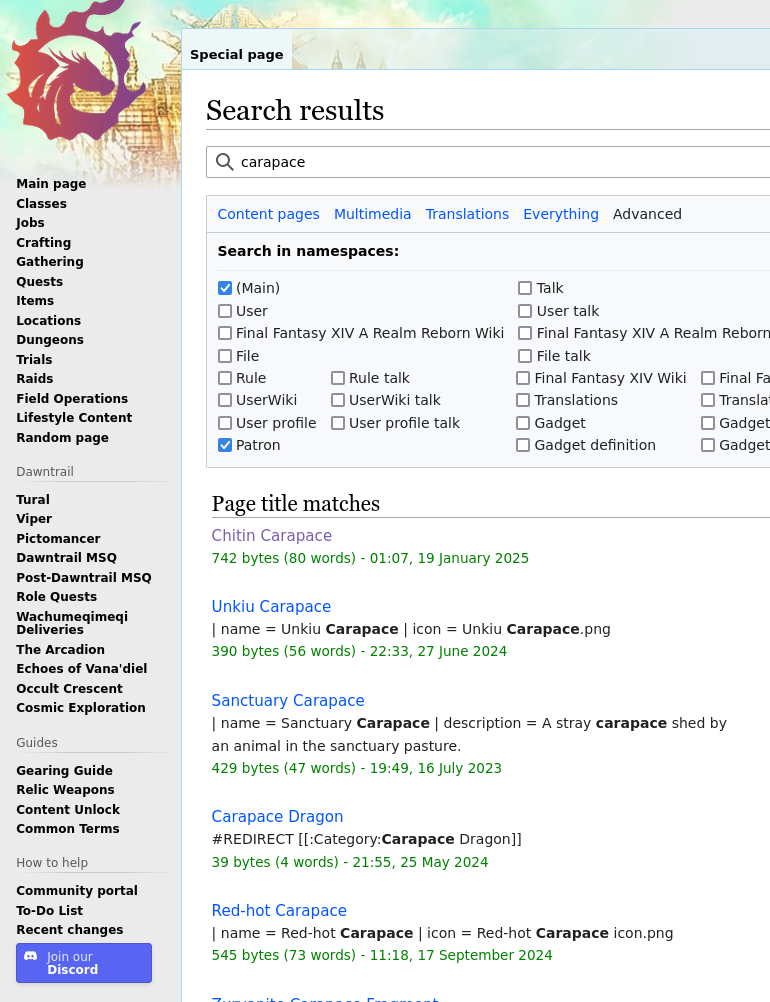Open Trials in the sidebar

coord(34,360)
